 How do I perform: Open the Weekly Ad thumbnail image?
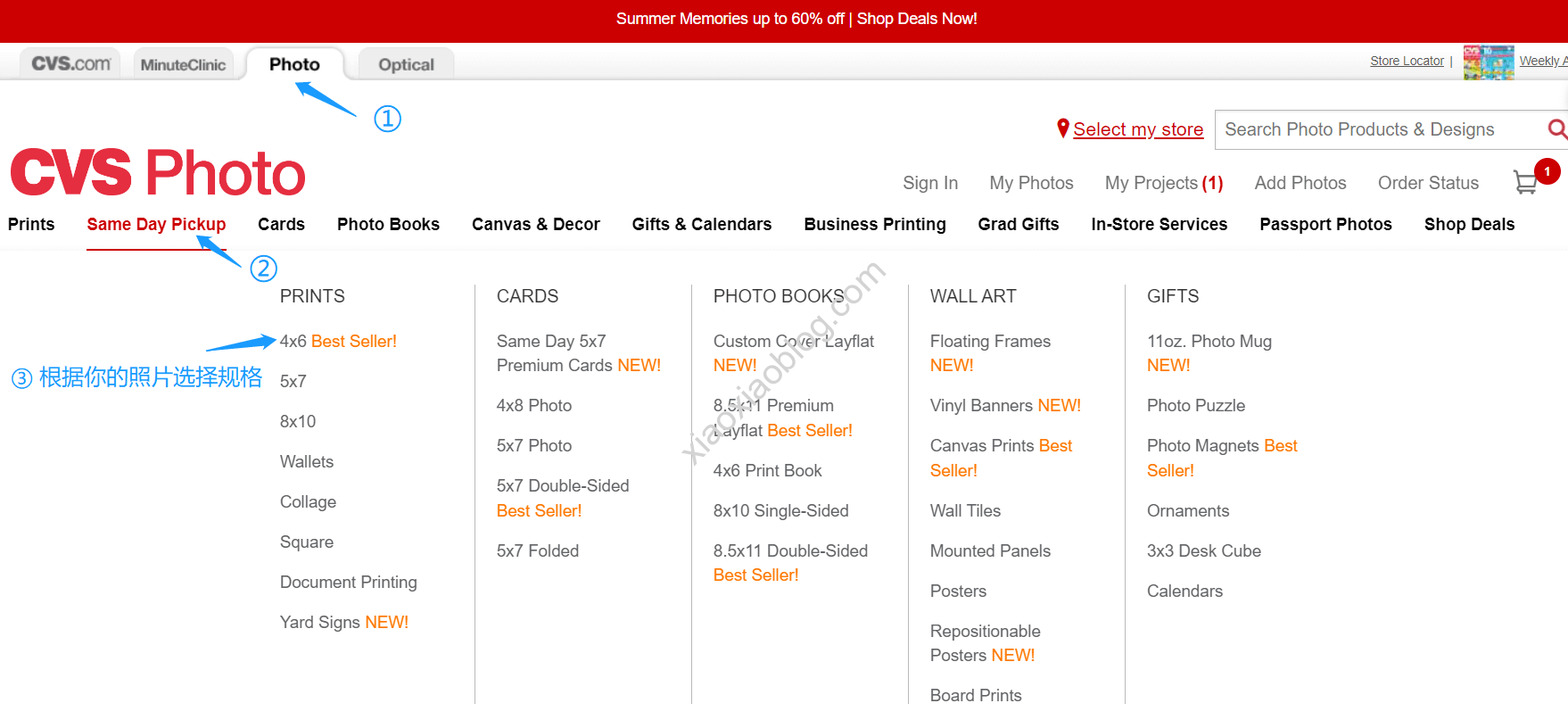click(x=1489, y=62)
